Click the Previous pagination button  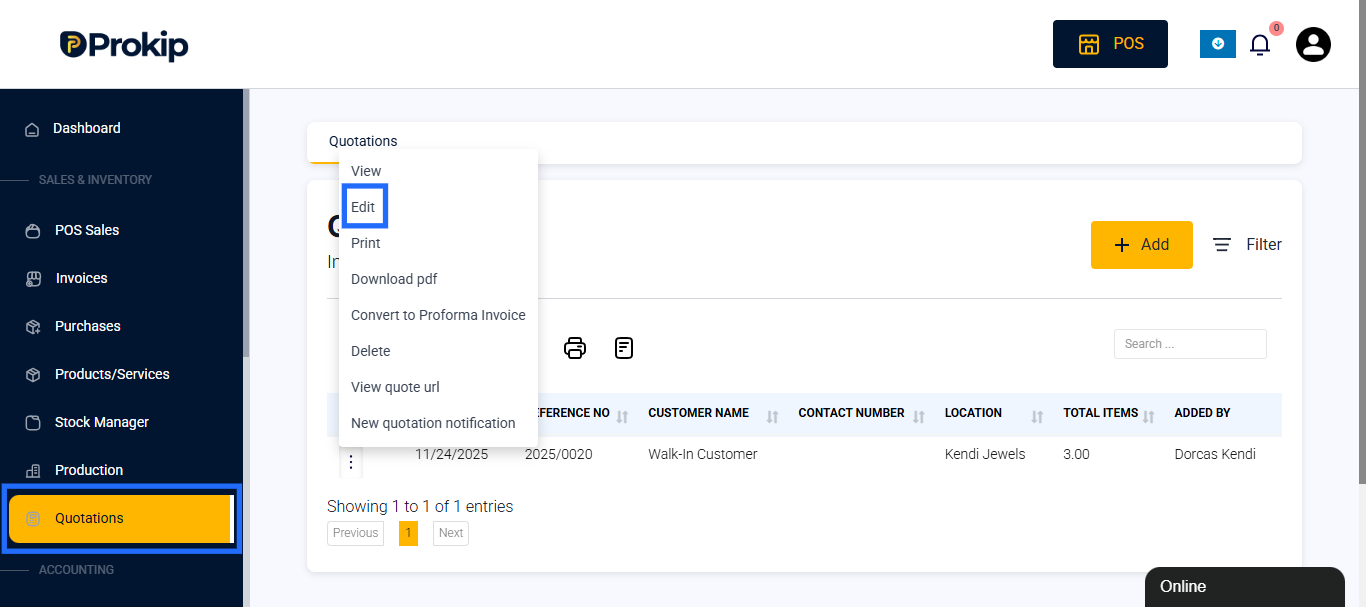tap(355, 533)
